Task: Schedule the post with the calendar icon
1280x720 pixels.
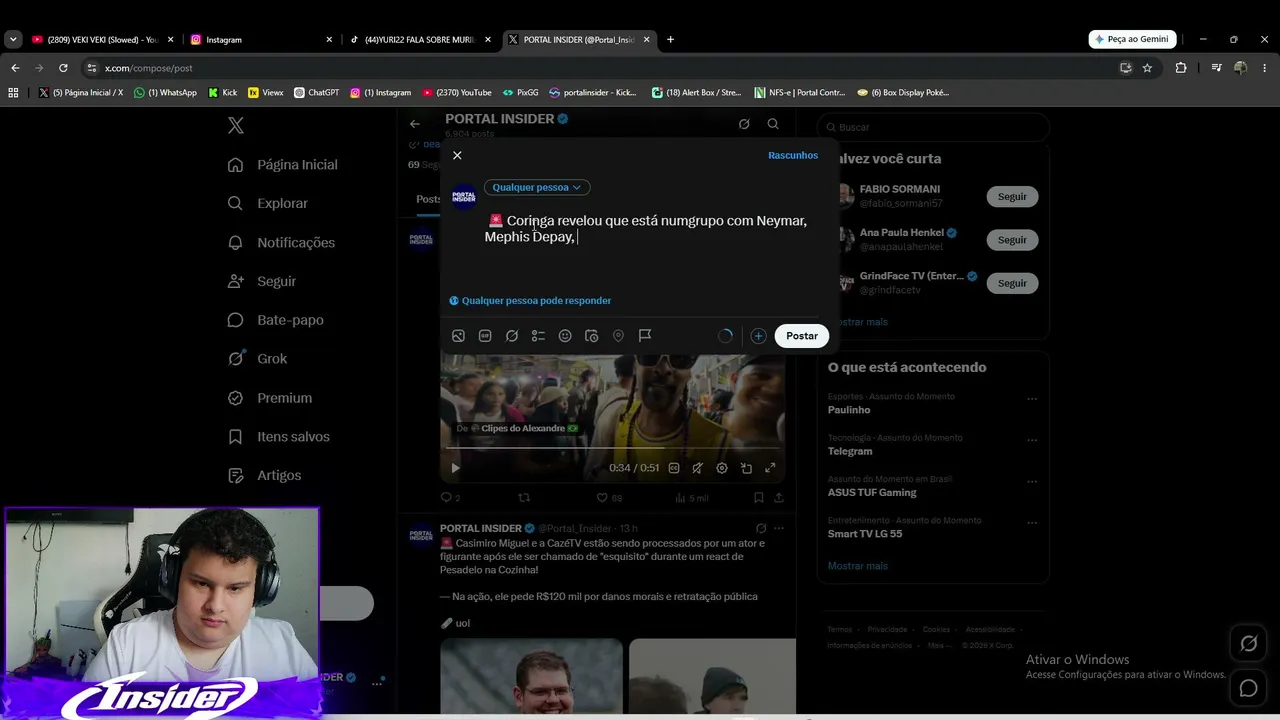Action: pos(592,336)
